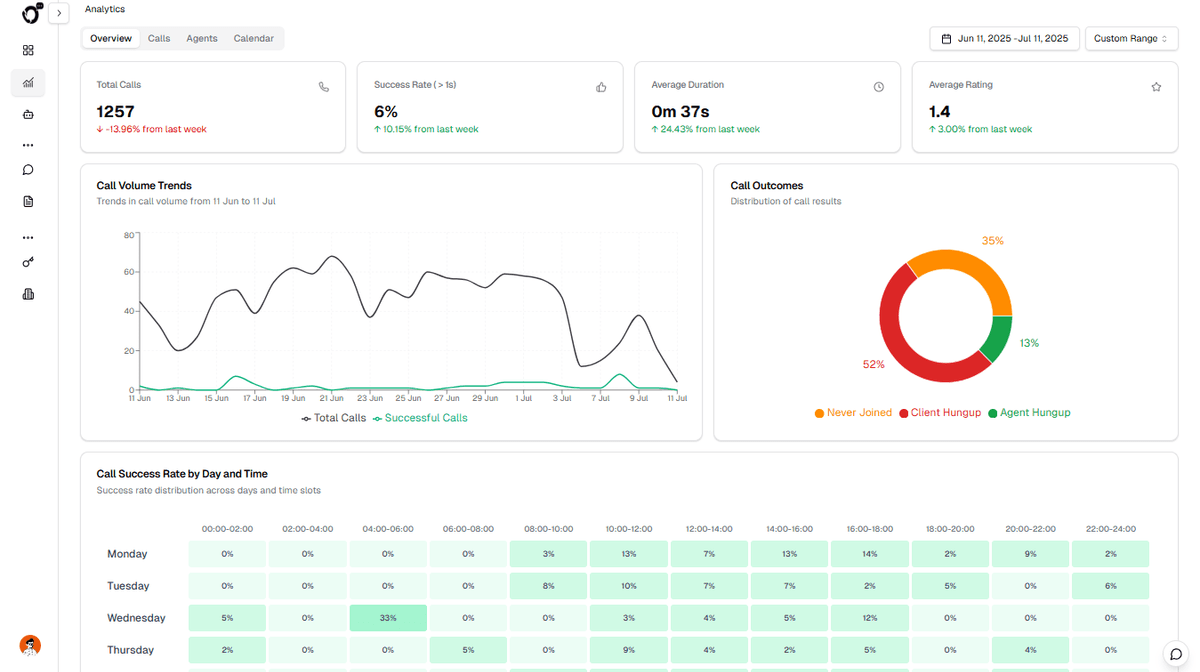Open the bot agents icon in sidebar
Viewport: 1200px width, 672px height.
point(28,113)
